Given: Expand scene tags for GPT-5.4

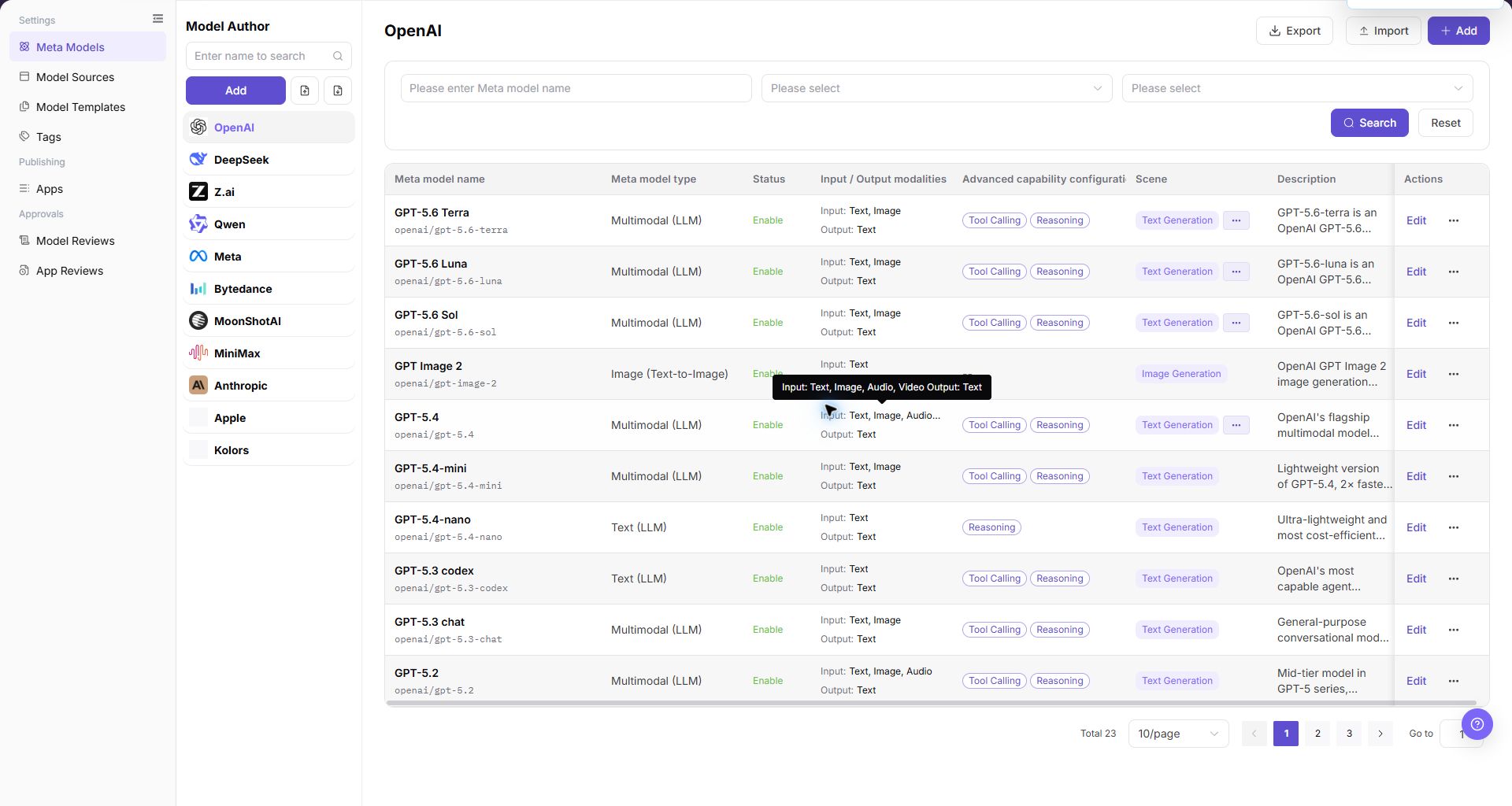Looking at the screenshot, I should point(1236,425).
